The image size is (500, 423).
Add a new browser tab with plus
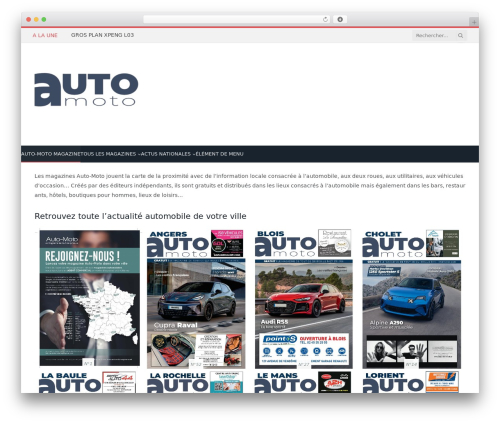474,22
